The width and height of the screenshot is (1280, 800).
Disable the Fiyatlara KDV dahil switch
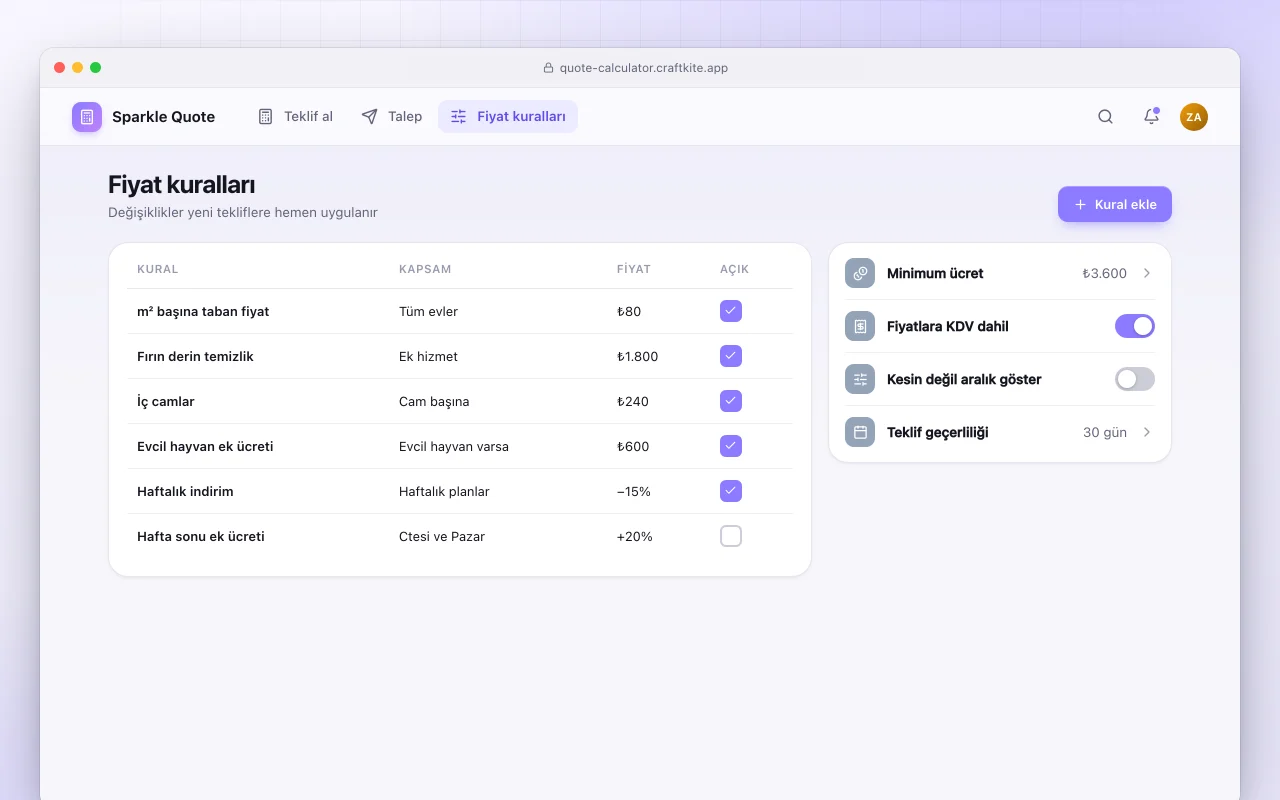1135,326
